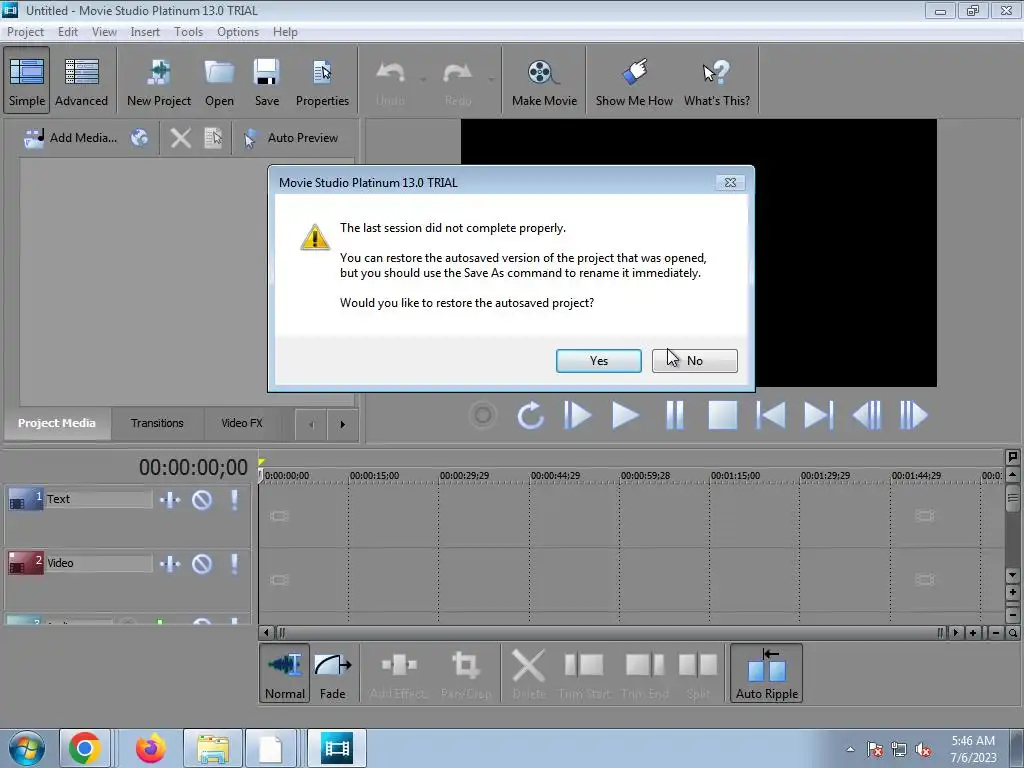Open Track Motion on Text track
This screenshot has height=768, width=1024.
[170, 500]
